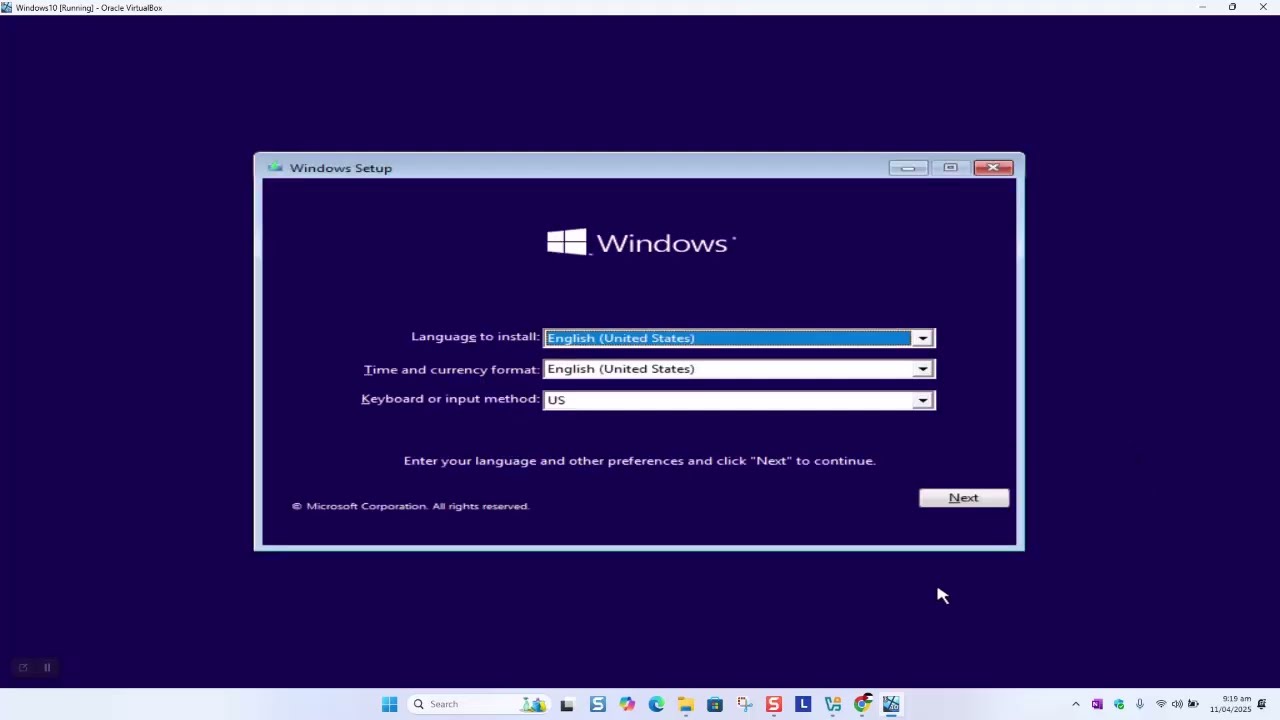Open network Wi-Fi tray settings
Viewport: 1280px width, 720px height.
point(1161,704)
